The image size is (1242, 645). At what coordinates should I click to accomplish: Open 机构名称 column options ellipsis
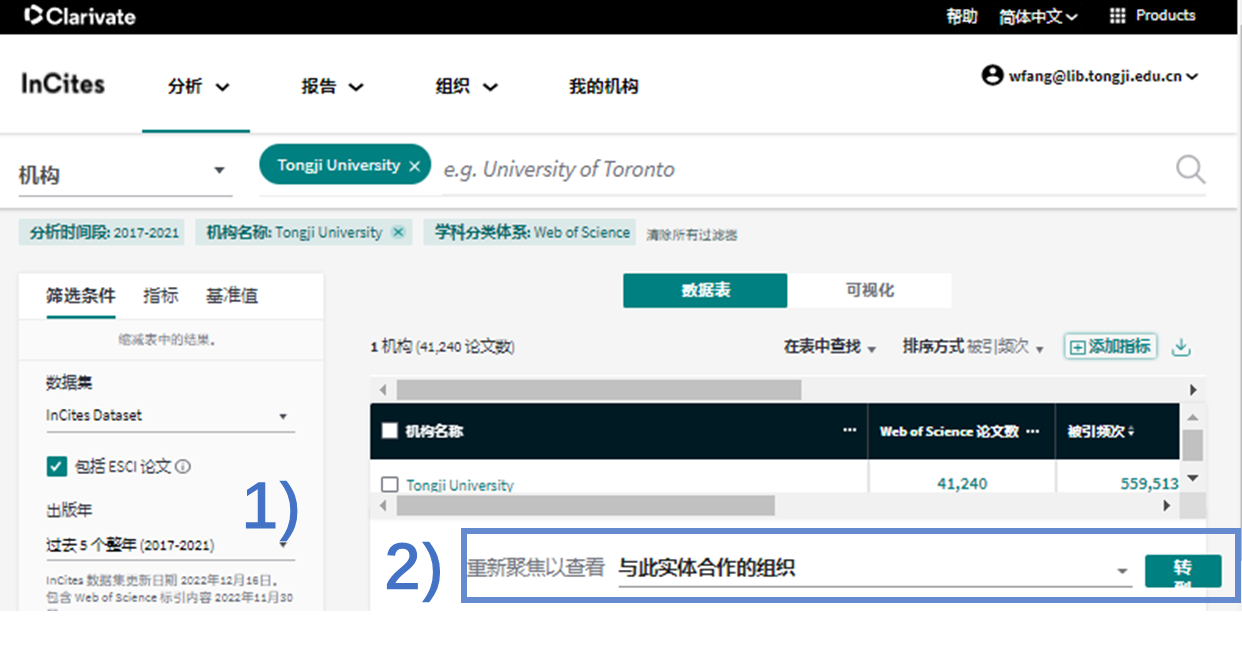(849, 431)
